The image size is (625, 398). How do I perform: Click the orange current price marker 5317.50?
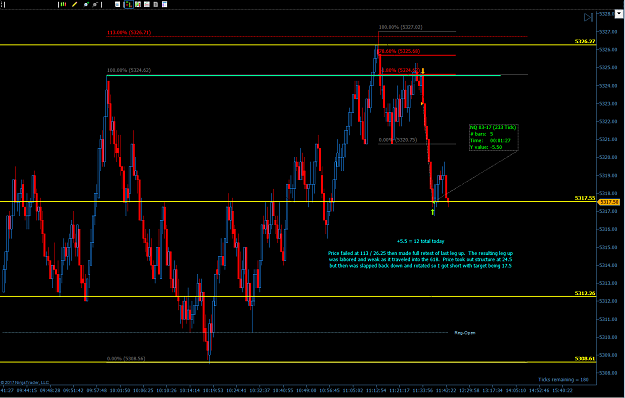click(609, 202)
